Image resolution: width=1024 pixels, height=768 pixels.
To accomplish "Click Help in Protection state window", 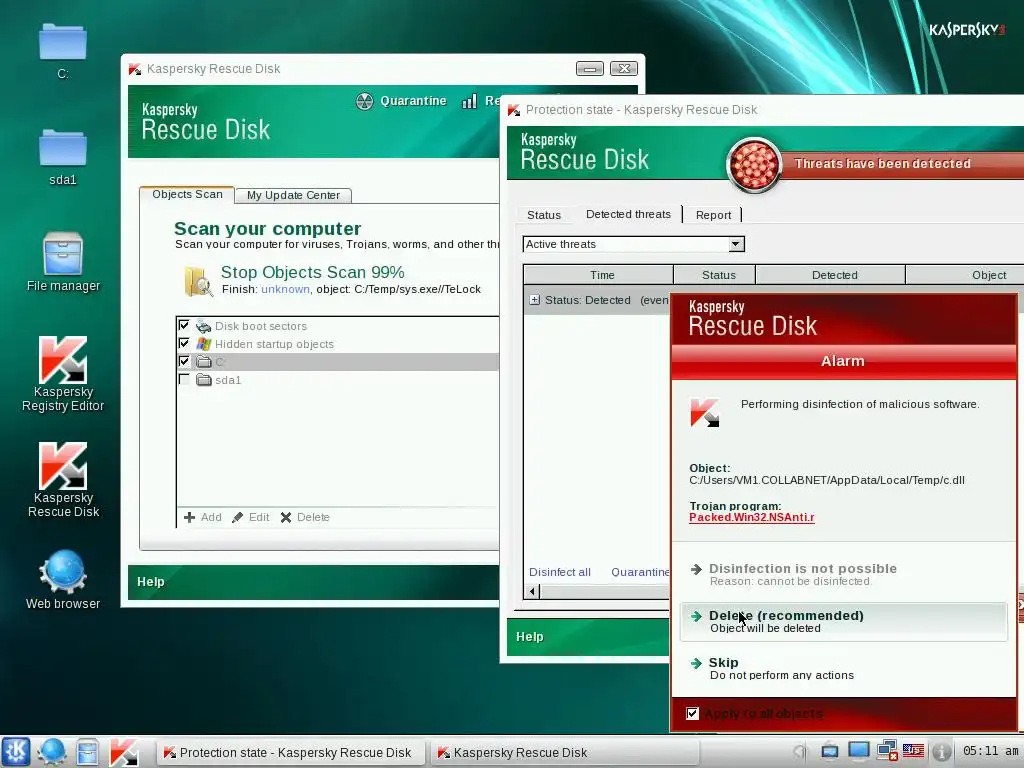I will [x=530, y=637].
